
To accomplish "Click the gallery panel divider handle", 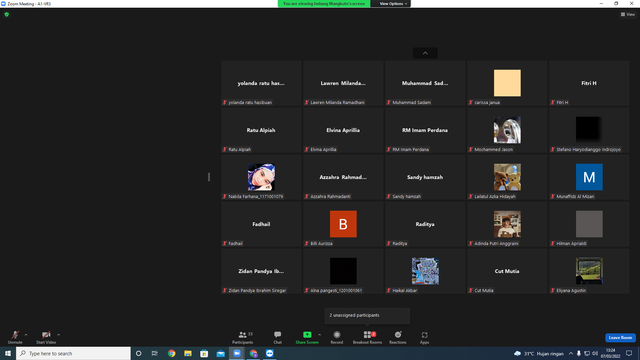I will point(209,177).
